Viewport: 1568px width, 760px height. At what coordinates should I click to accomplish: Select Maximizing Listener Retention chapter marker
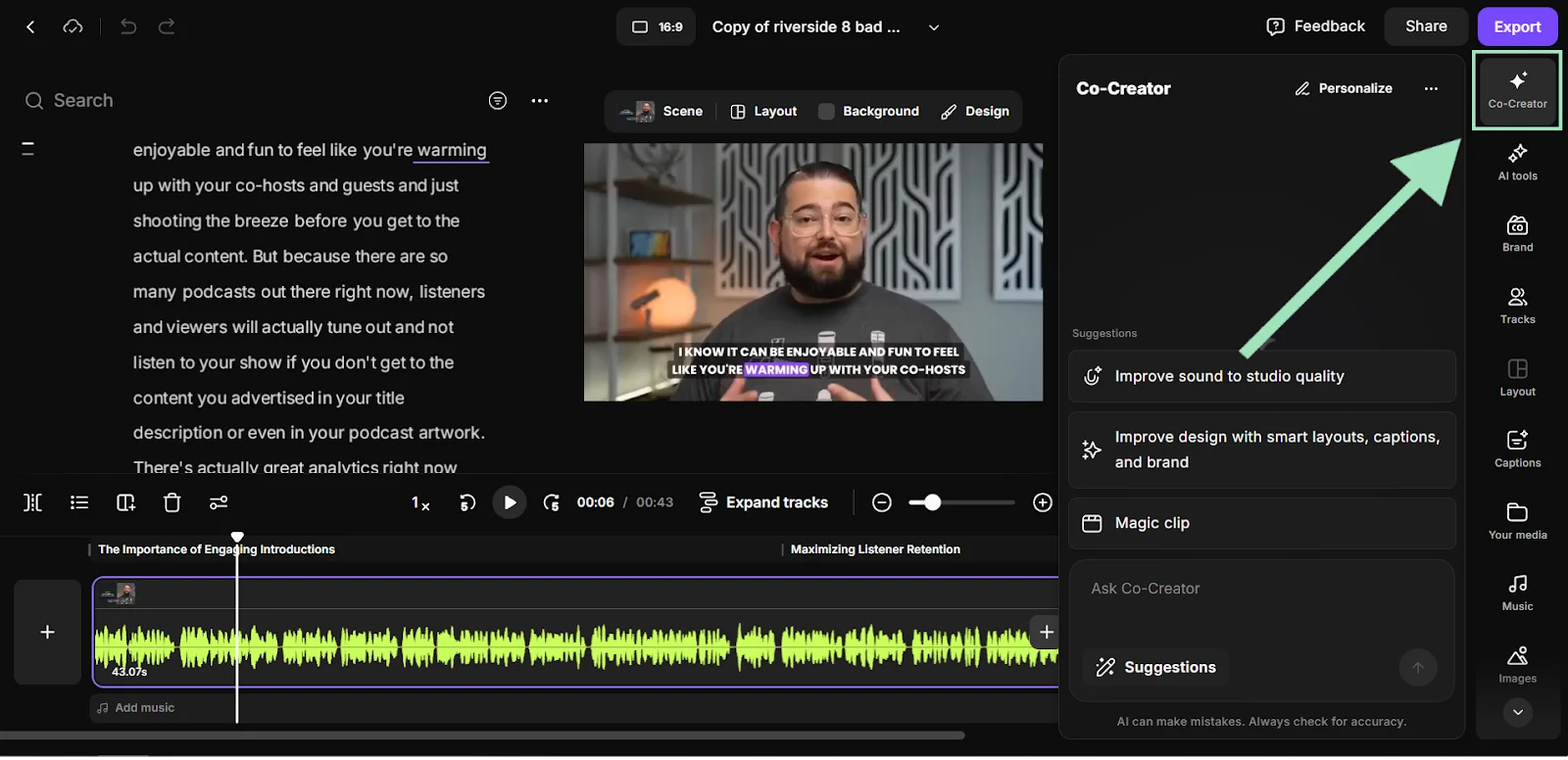click(x=875, y=549)
